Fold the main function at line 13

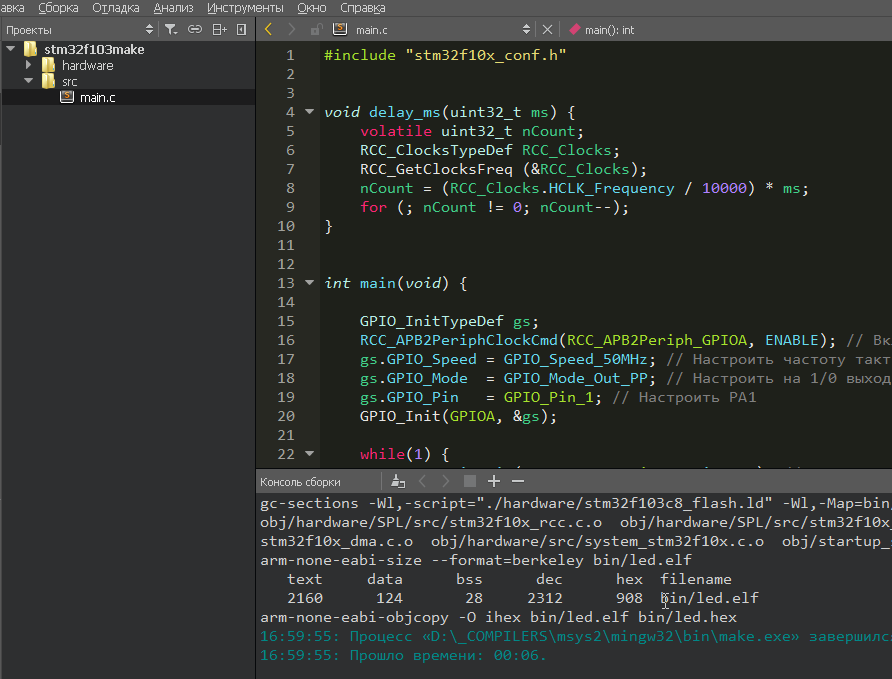[x=309, y=283]
